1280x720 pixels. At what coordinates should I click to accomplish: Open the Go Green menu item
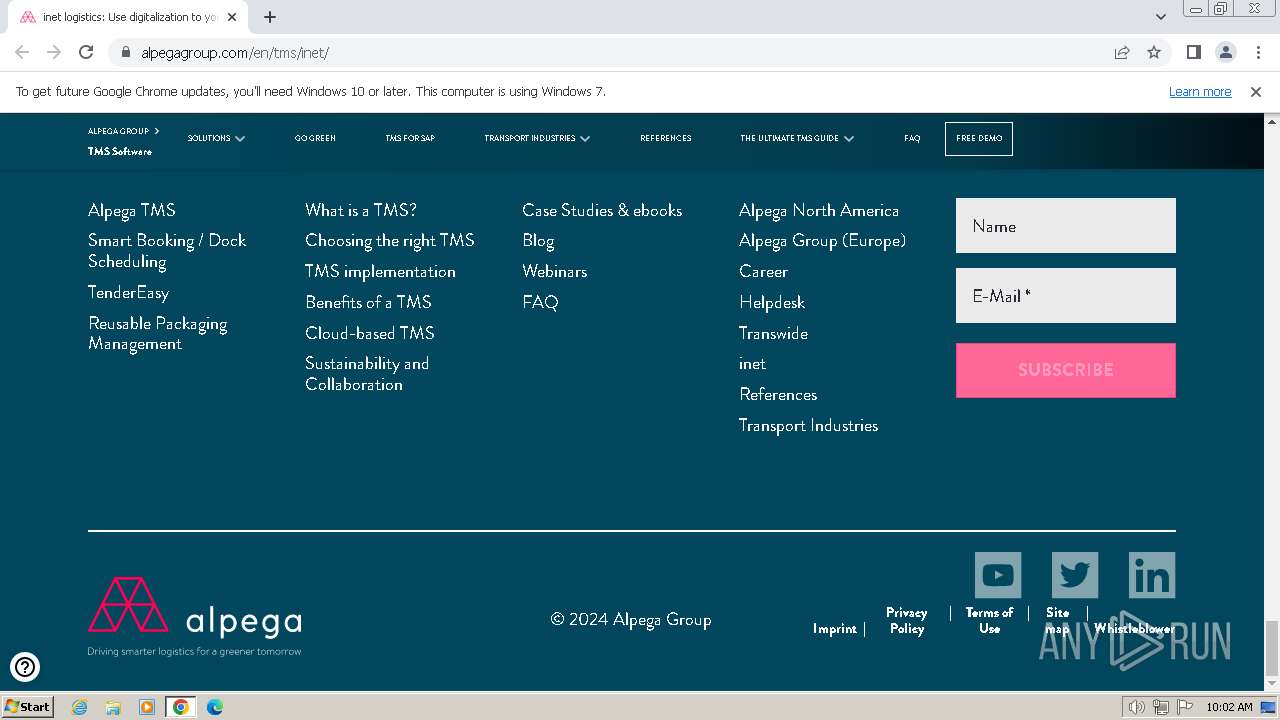point(315,138)
